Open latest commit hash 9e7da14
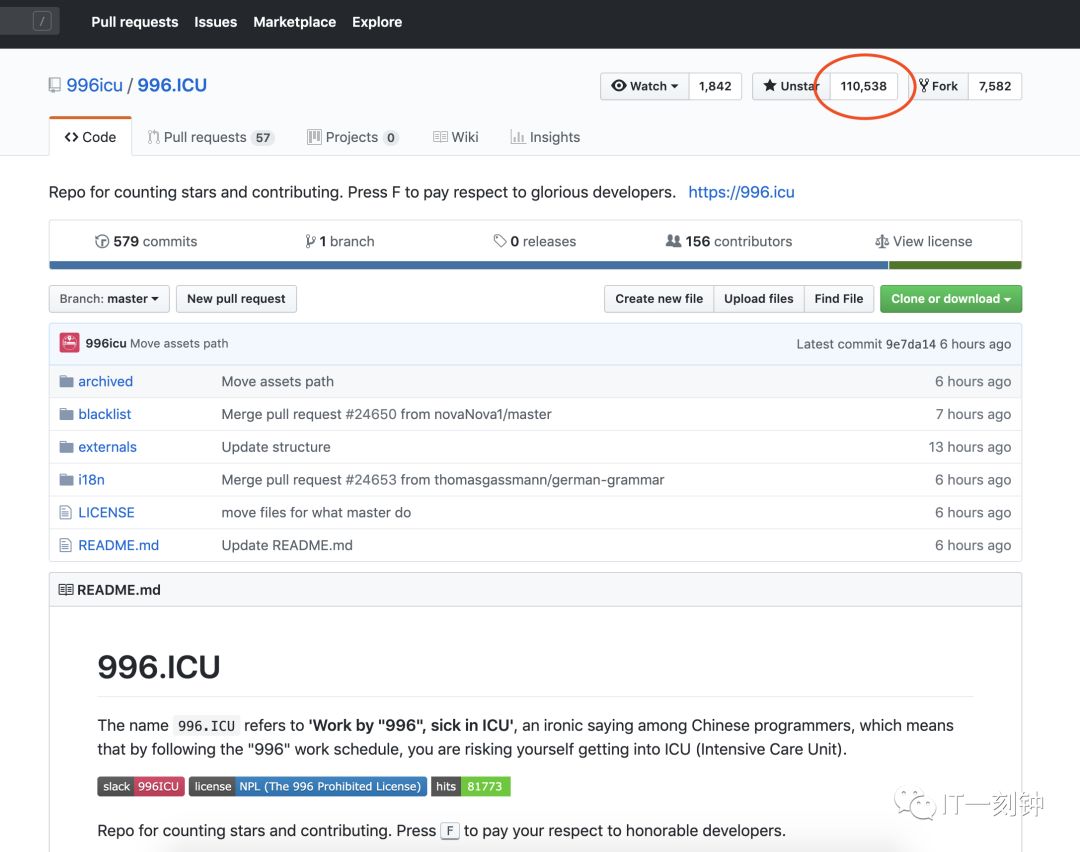1080x852 pixels. tap(911, 344)
